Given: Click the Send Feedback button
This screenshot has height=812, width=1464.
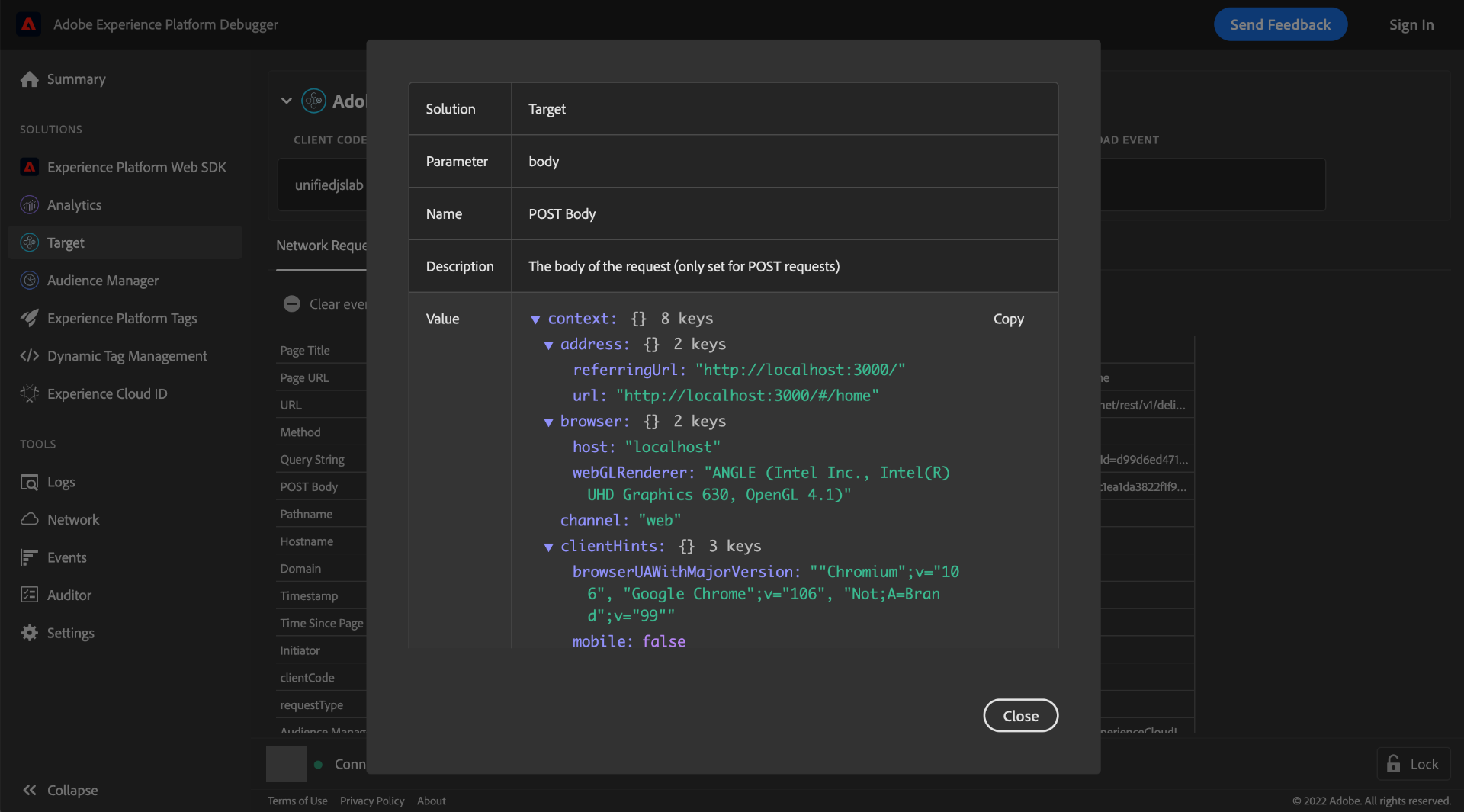Looking at the screenshot, I should (x=1280, y=24).
